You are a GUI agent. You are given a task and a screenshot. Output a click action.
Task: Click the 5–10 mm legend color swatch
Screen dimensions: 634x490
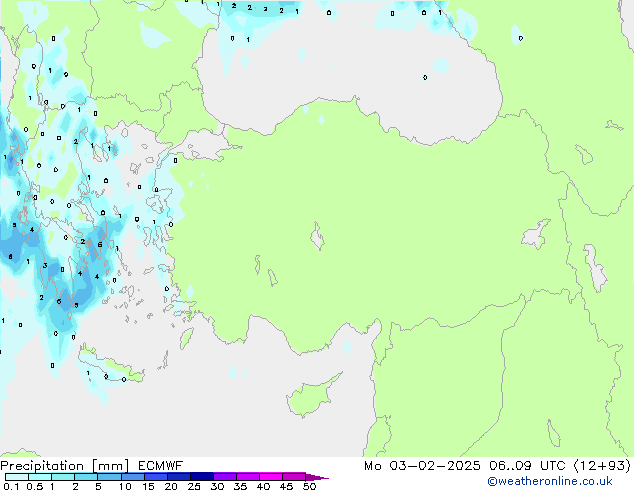tap(109, 477)
